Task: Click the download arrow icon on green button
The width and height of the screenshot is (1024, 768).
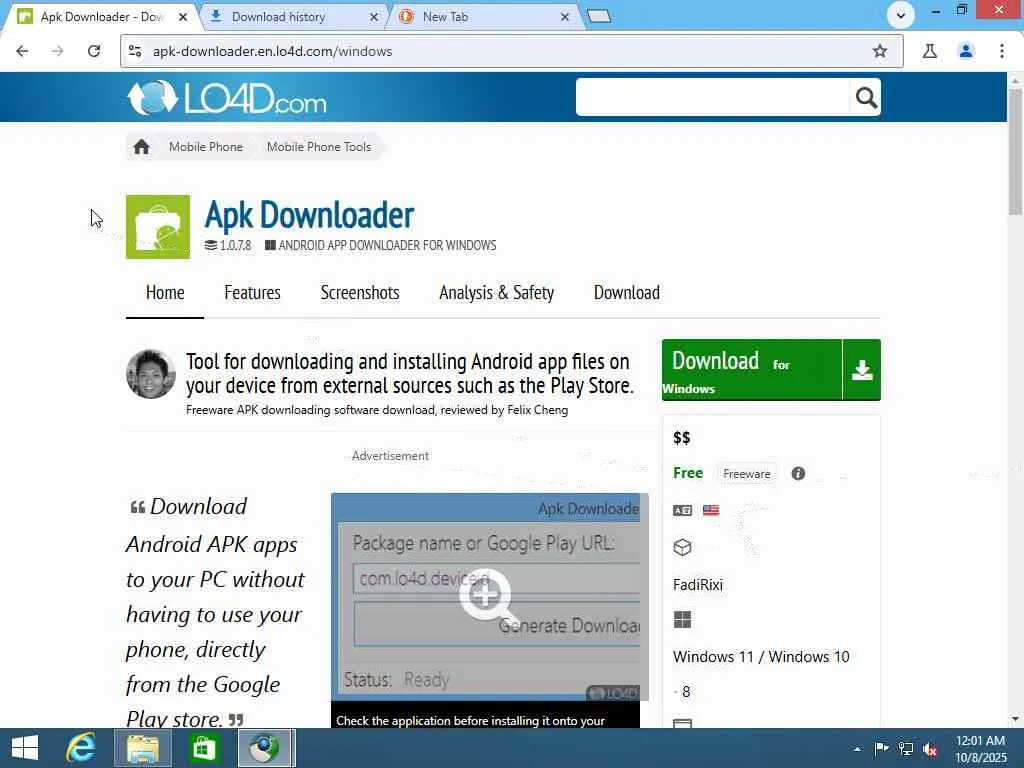Action: [862, 370]
